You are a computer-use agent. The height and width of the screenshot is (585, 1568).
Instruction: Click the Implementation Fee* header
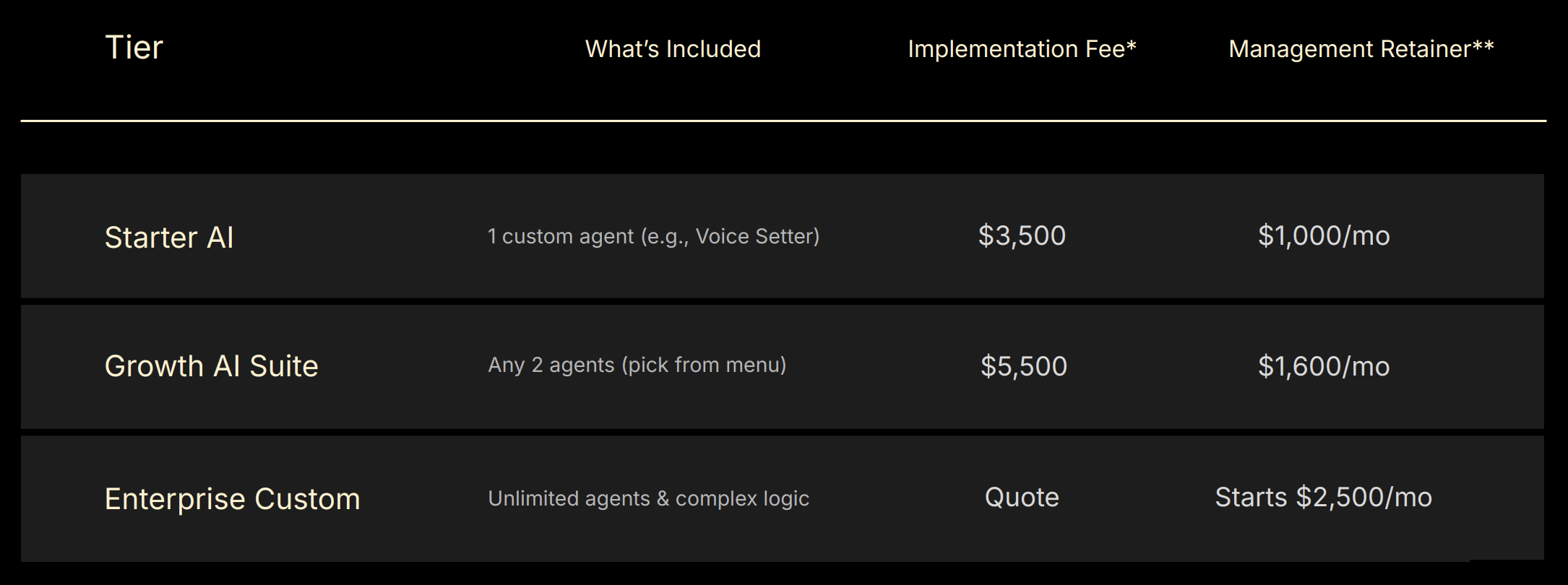click(x=1022, y=49)
